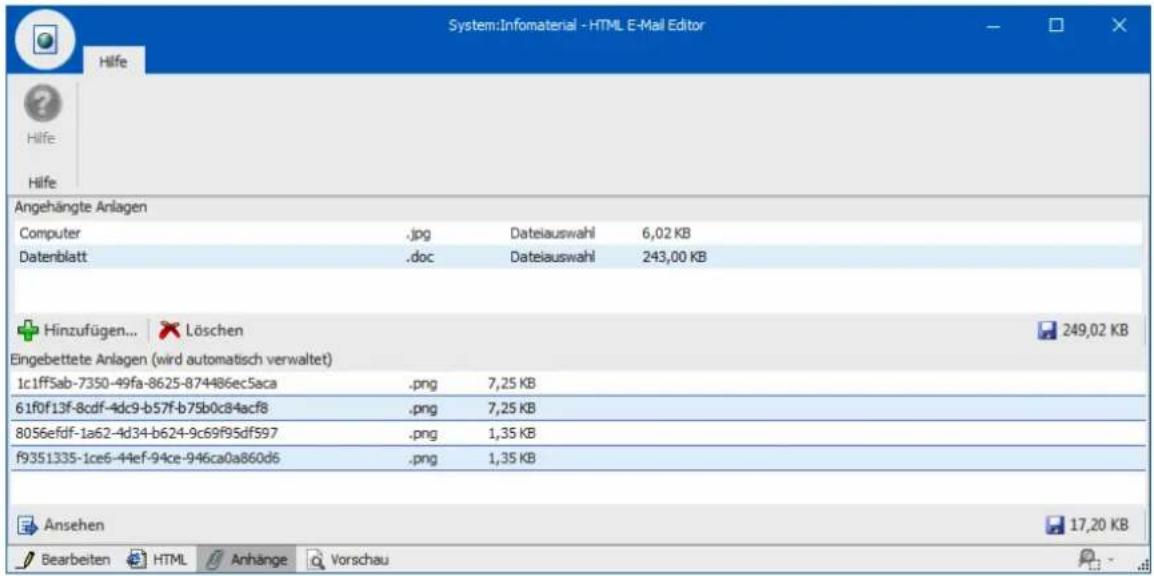Click the Ansehen view icon
The width and height of the screenshot is (1154, 576).
pyautogui.click(x=27, y=525)
